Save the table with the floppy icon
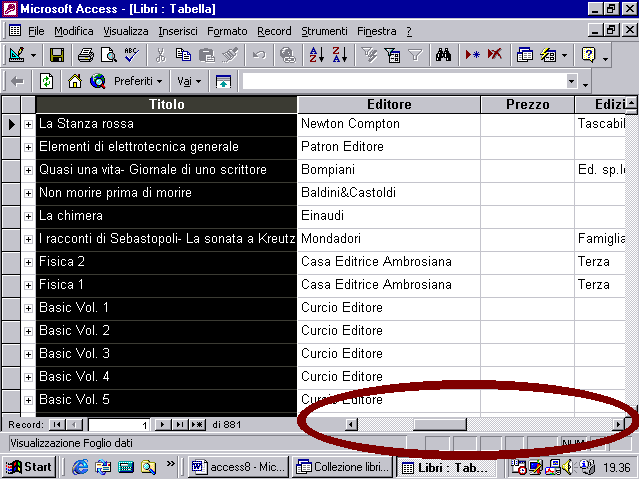This screenshot has width=639, height=479. click(57, 55)
